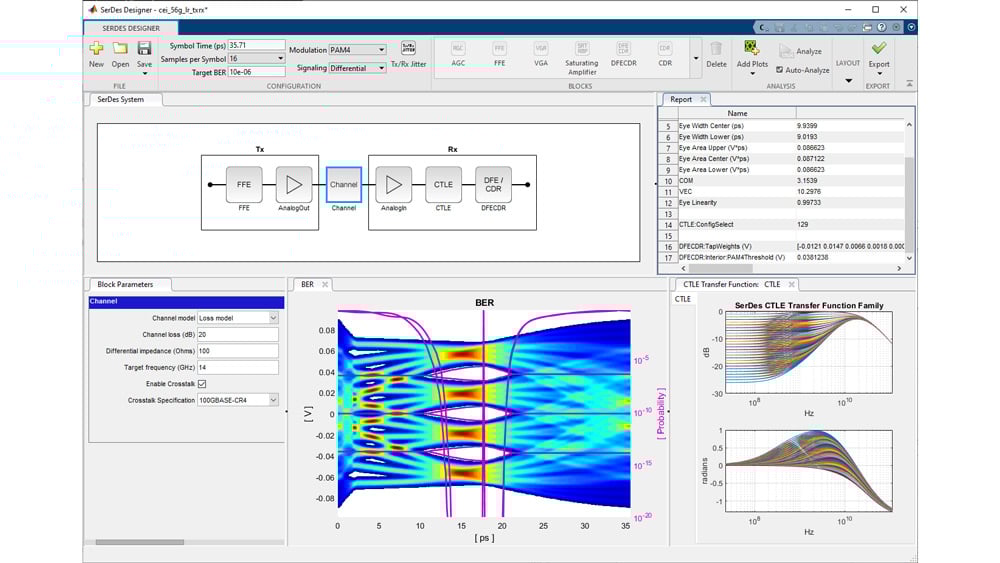Viewport: 1000px width, 563px height.
Task: Select the Channel block in diagram
Action: click(344, 184)
